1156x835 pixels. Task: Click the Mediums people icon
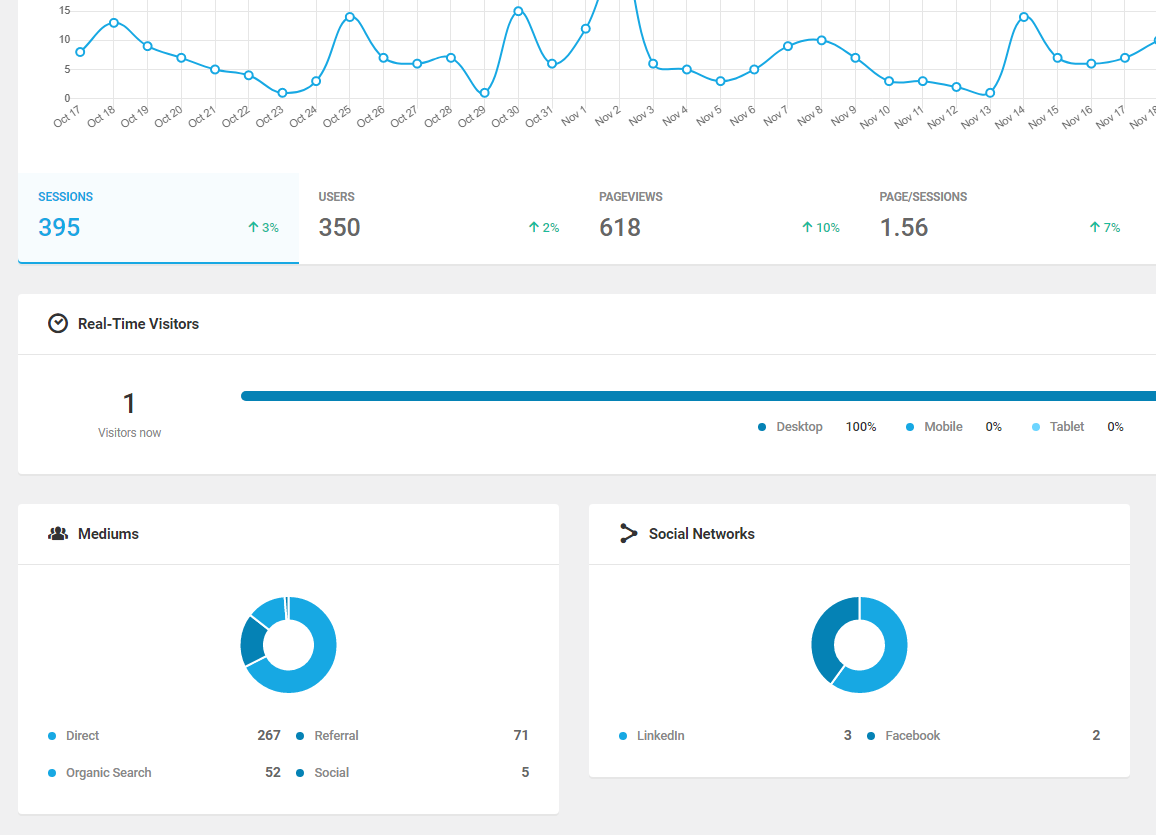pos(58,534)
